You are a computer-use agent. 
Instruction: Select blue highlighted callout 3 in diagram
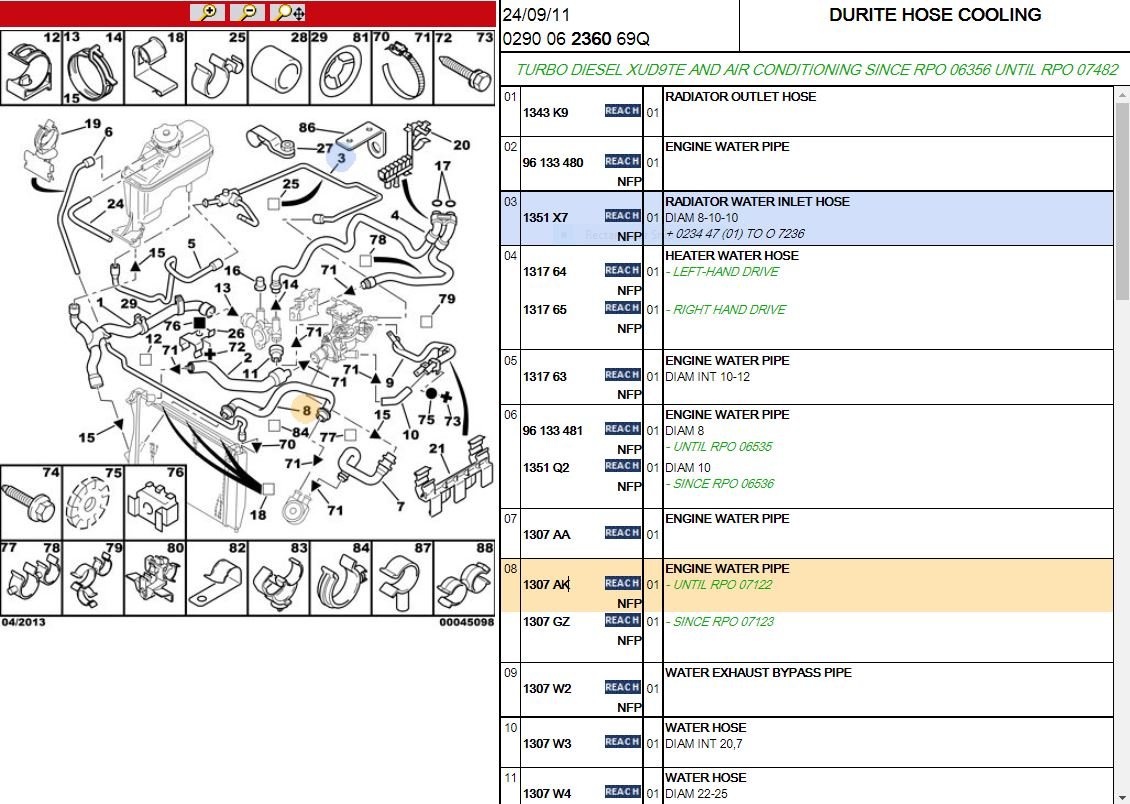341,157
